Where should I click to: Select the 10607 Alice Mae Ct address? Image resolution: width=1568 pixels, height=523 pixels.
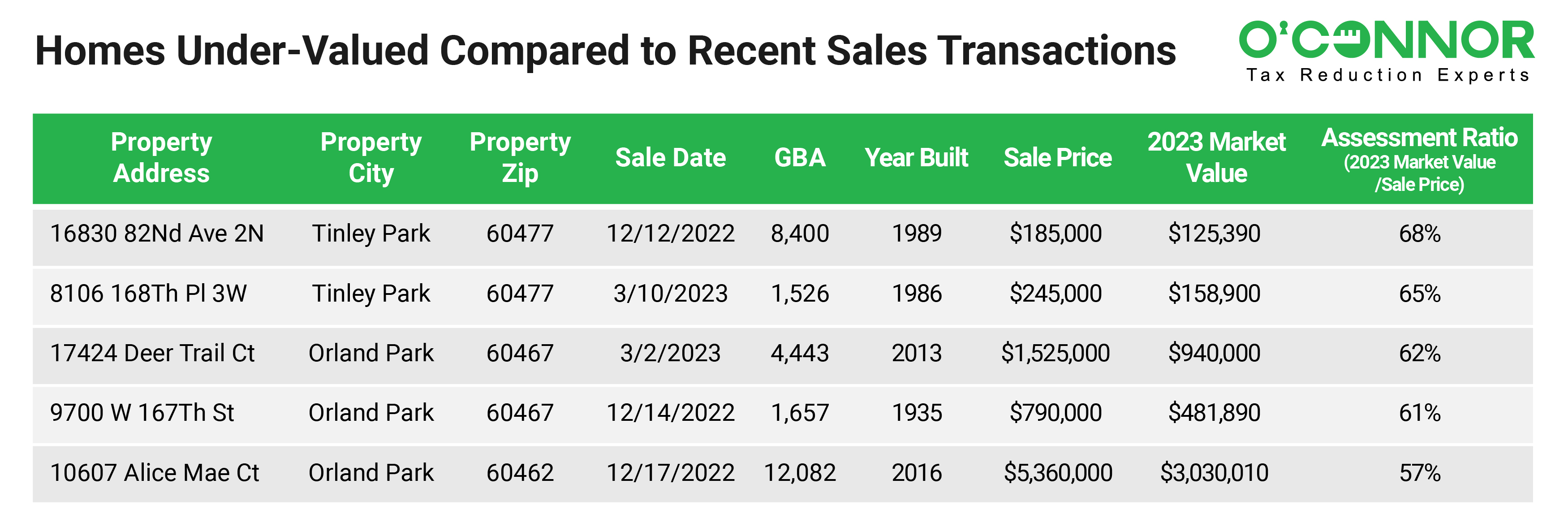pyautogui.click(x=155, y=473)
